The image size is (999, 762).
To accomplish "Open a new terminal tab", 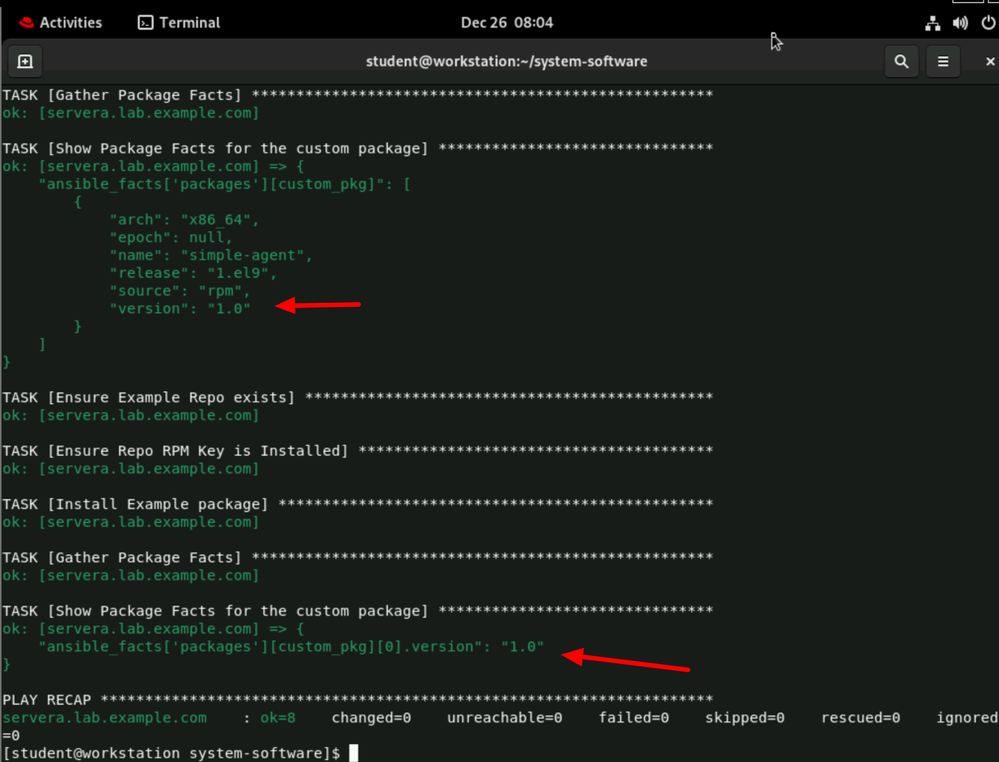I will coord(25,62).
